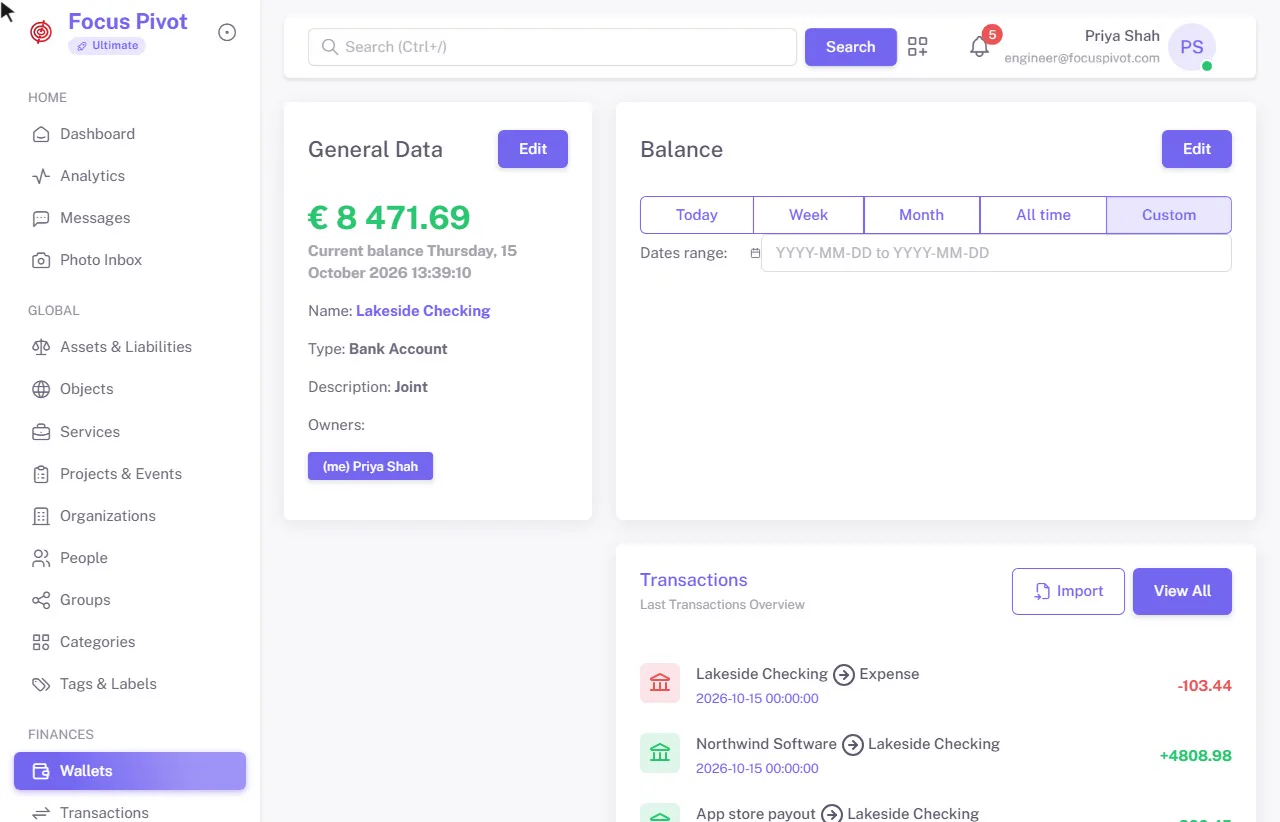This screenshot has width=1280, height=822.
Task: Click the Services briefcase icon
Action: pyautogui.click(x=41, y=432)
